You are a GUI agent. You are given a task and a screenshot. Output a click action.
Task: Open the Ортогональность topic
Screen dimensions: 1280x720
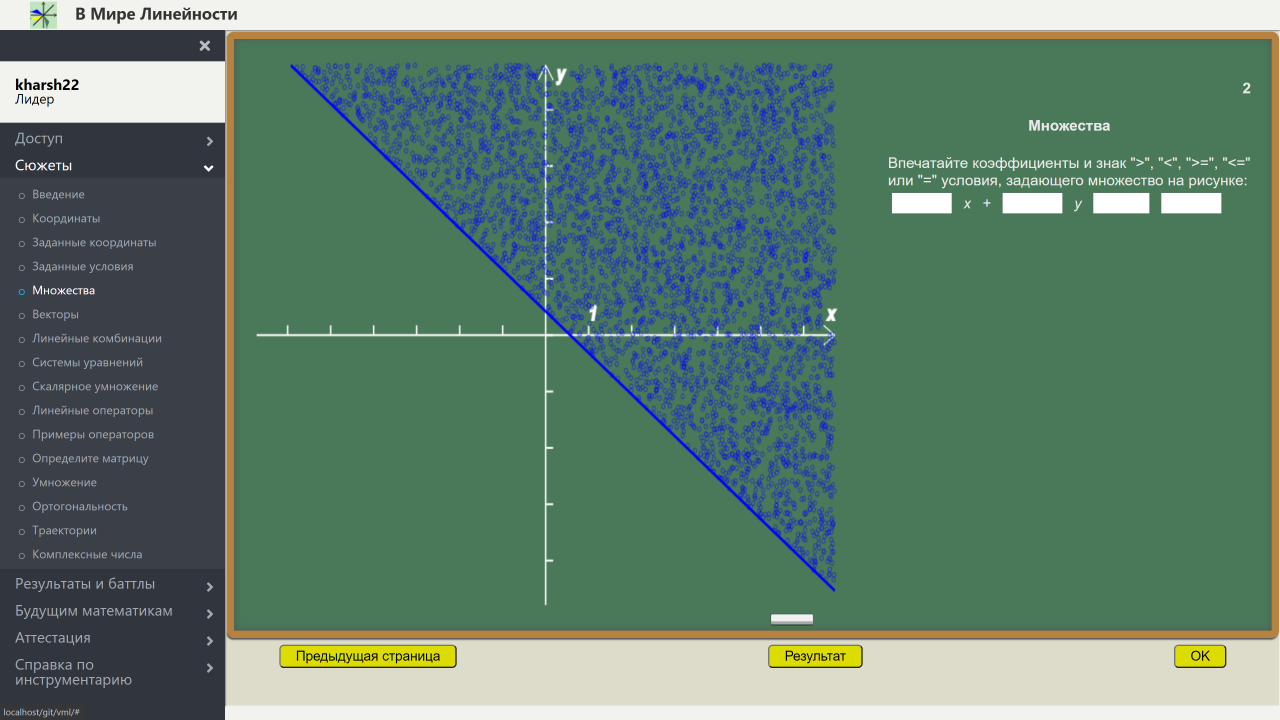pyautogui.click(x=80, y=507)
